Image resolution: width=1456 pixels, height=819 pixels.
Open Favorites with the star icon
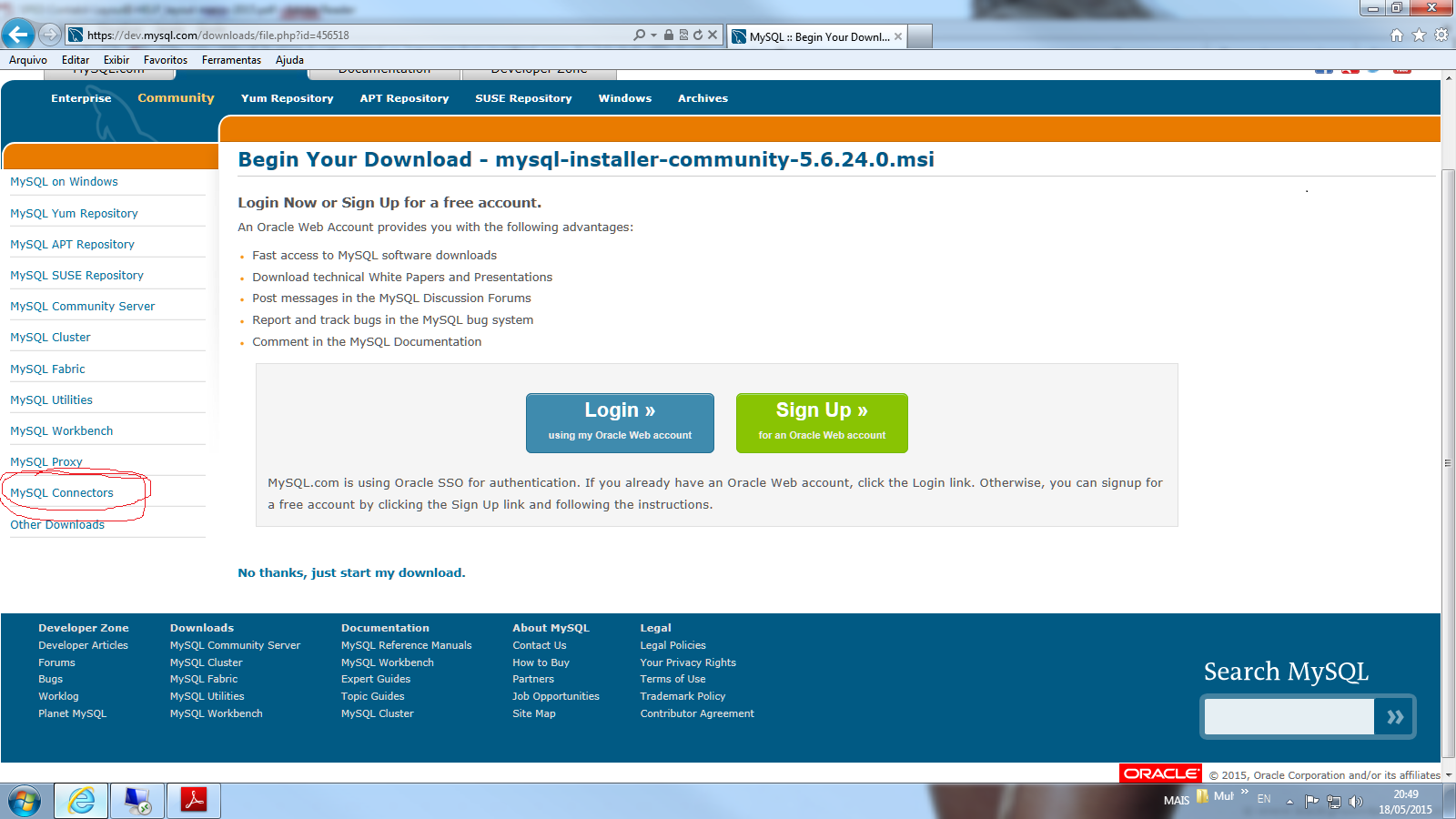pos(1419,35)
